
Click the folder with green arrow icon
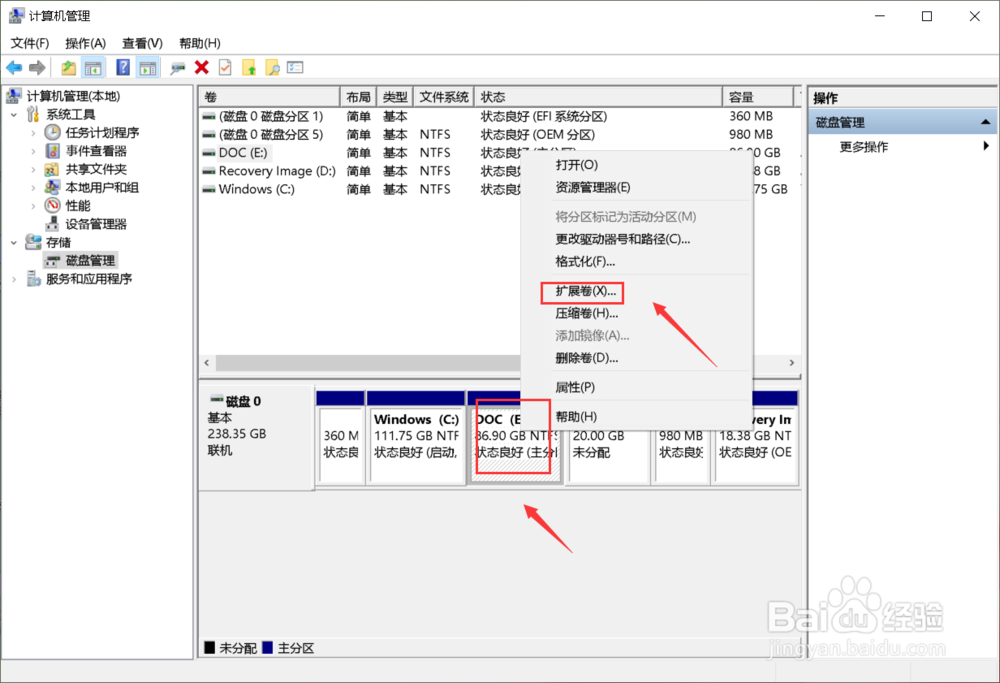click(x=249, y=68)
